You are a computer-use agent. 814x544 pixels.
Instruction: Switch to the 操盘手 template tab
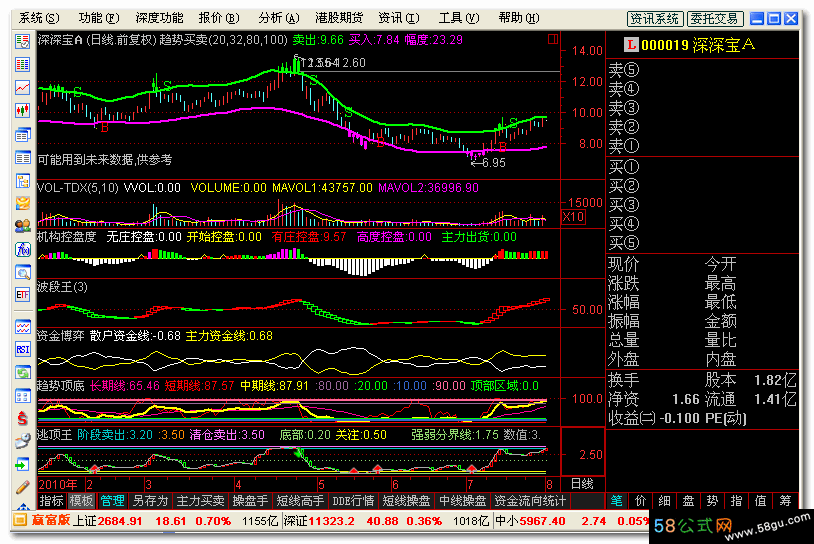250,500
